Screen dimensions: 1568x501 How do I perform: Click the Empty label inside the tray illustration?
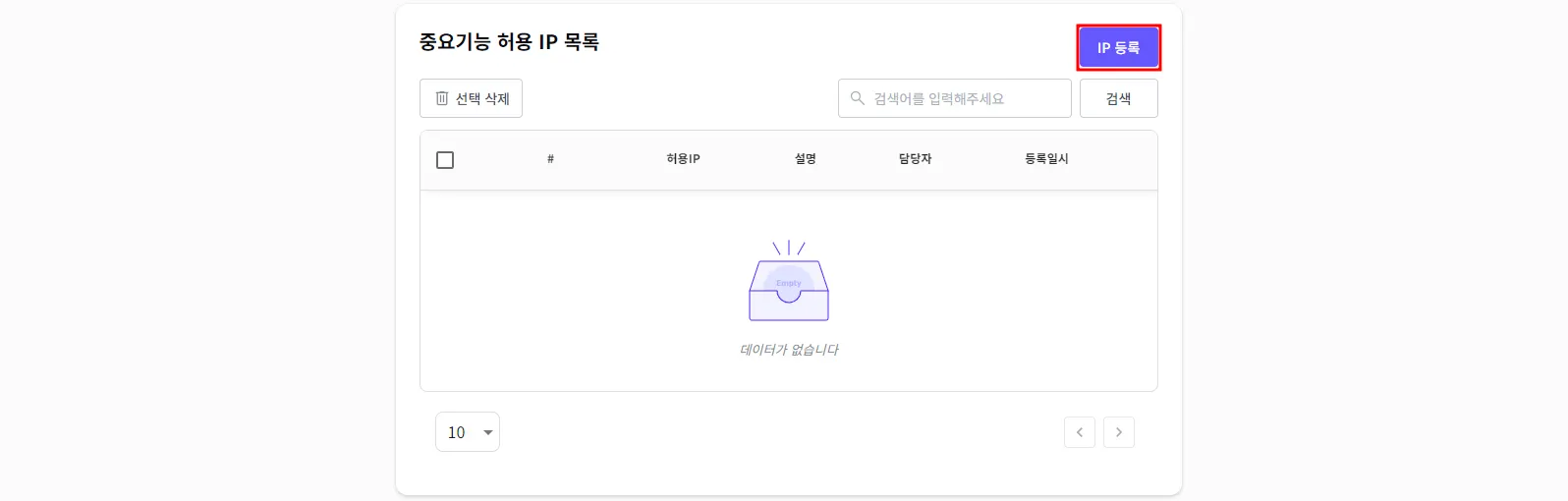(x=789, y=283)
